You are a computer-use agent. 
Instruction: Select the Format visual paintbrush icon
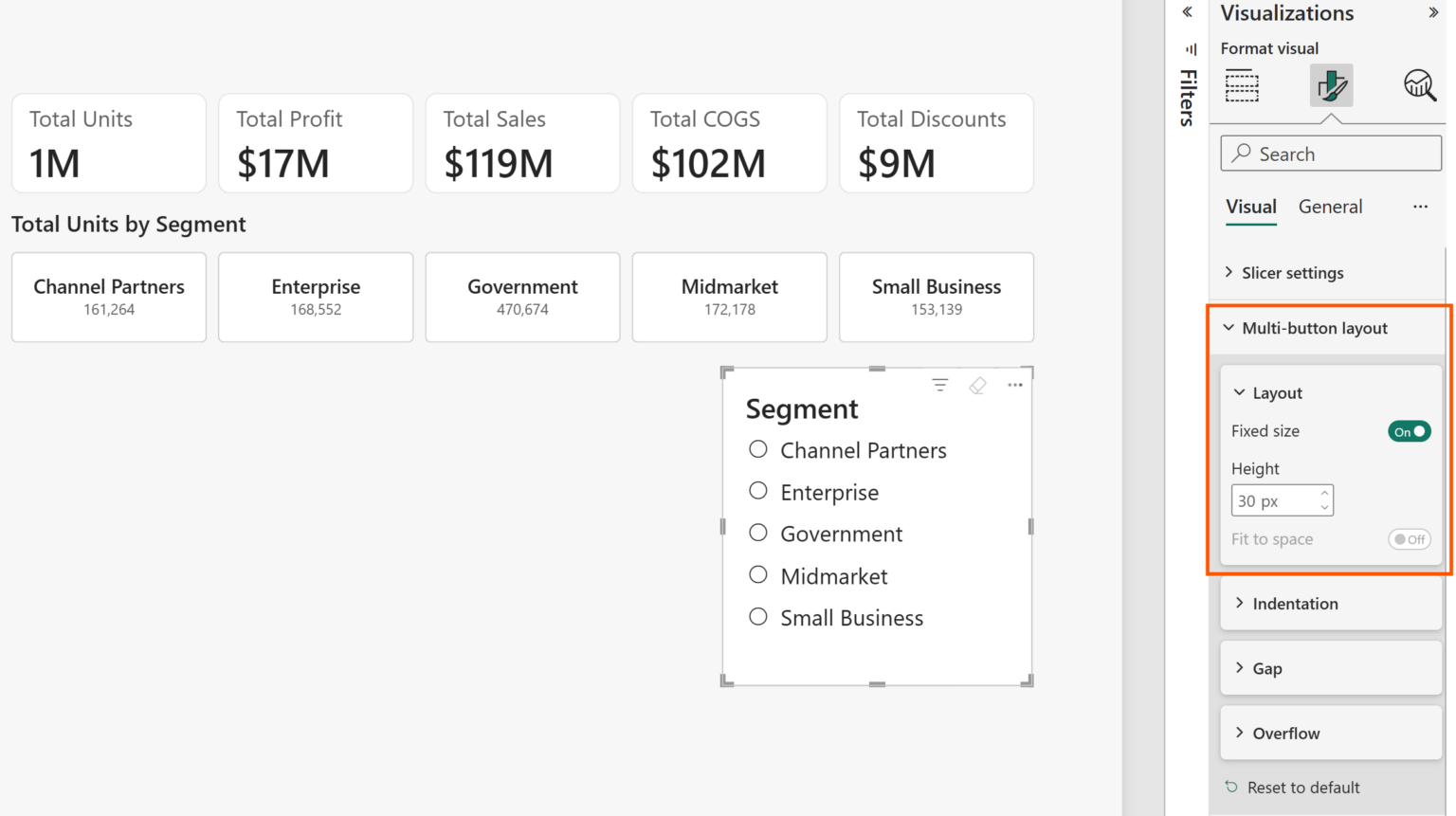(x=1331, y=86)
